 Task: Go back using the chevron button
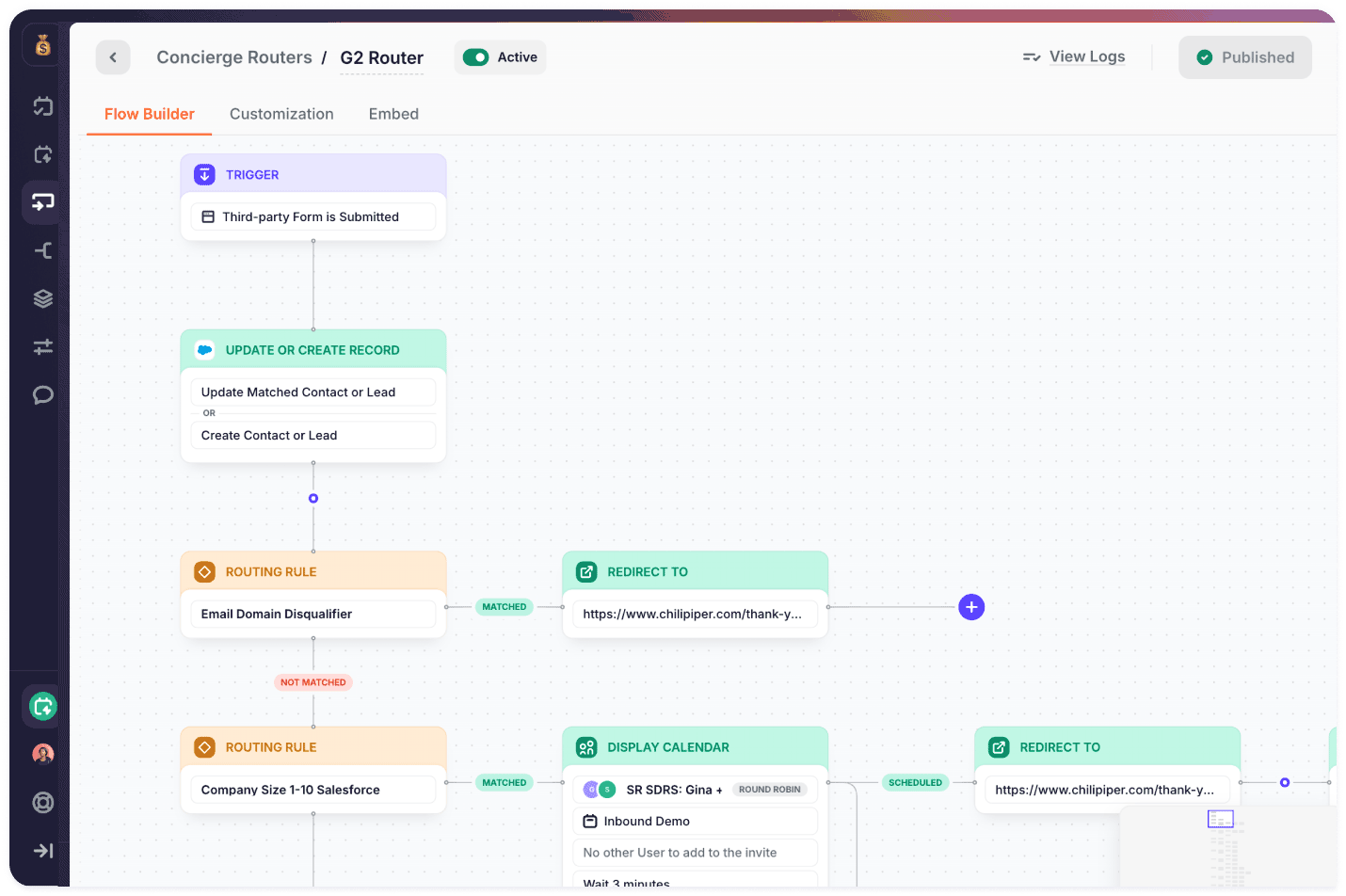tap(113, 57)
